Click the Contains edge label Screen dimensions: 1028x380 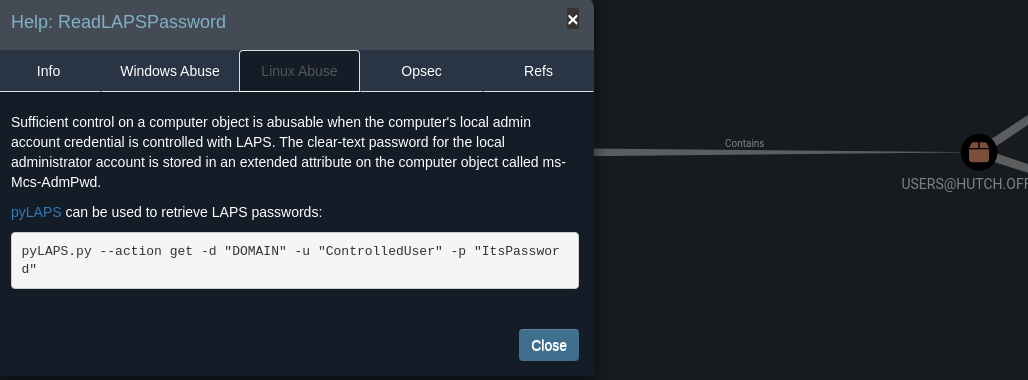point(744,143)
